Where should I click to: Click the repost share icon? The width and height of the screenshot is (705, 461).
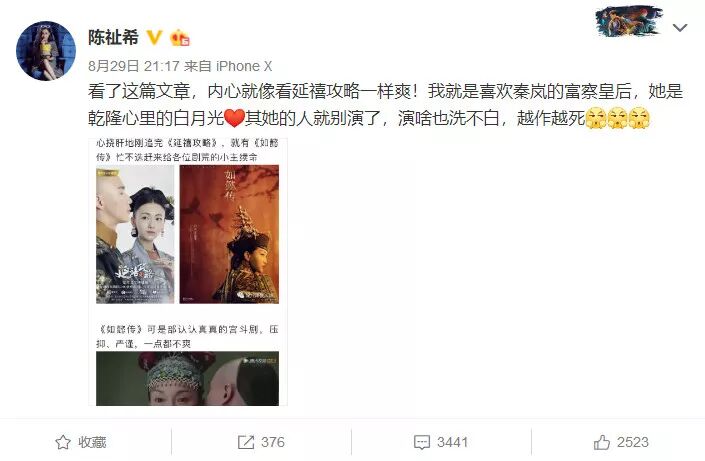tap(246, 442)
